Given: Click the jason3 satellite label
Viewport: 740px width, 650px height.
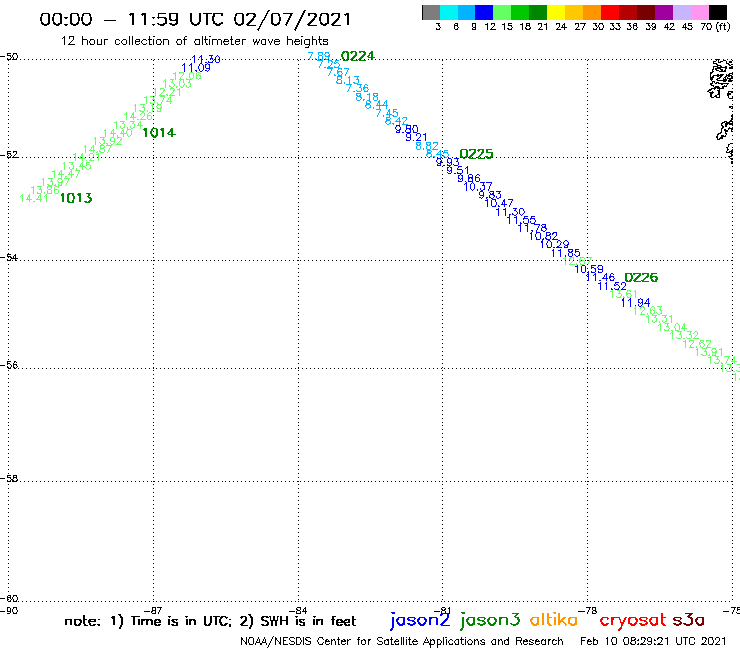Looking at the screenshot, I should (490, 621).
